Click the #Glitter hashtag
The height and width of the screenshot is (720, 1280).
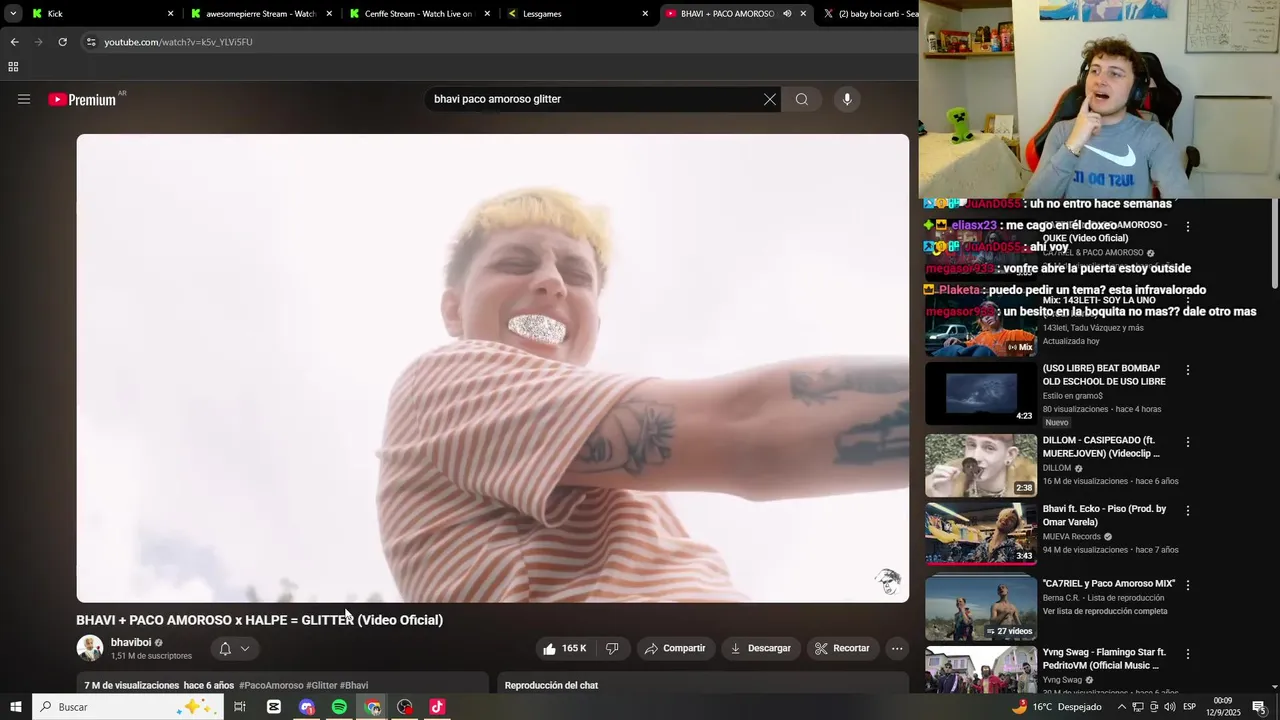tap(322, 685)
